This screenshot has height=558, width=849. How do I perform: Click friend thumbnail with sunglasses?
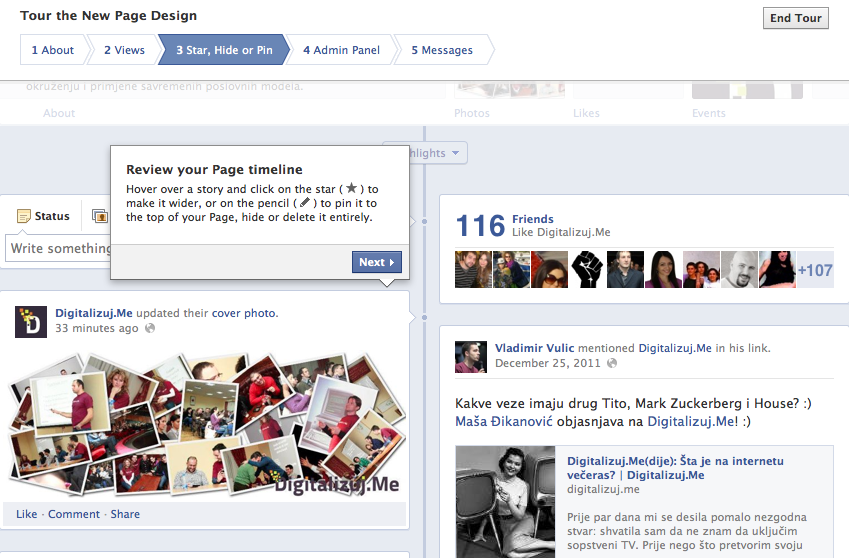click(549, 269)
